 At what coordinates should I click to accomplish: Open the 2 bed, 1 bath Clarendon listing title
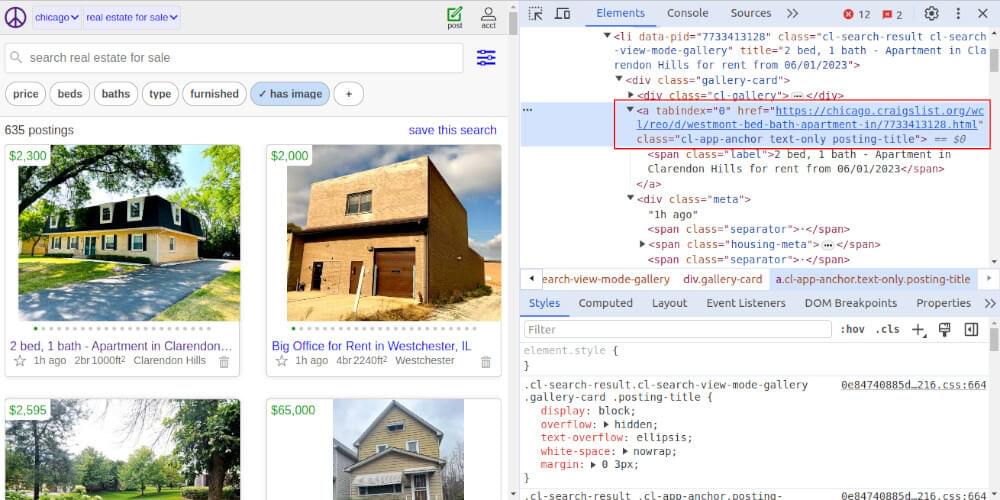121,346
